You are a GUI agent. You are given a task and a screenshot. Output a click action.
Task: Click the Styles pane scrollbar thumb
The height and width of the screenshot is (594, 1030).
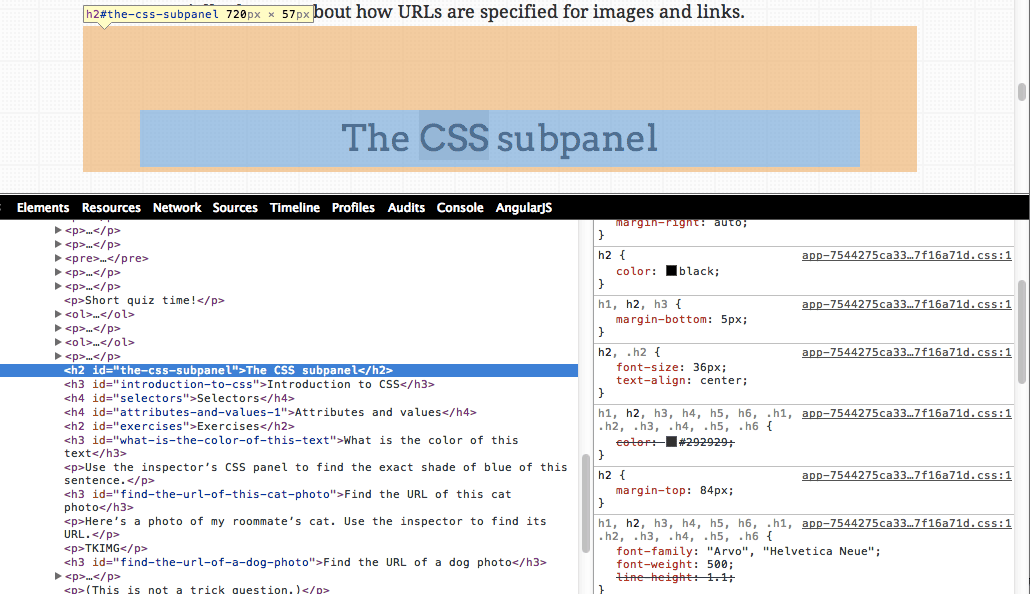pyautogui.click(x=1021, y=332)
